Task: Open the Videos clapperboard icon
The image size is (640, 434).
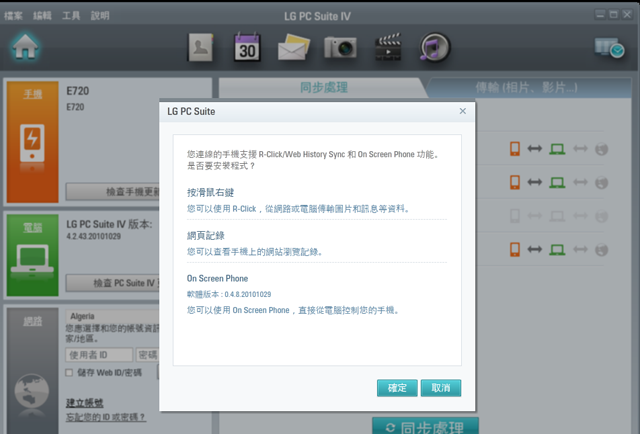Action: (388, 47)
